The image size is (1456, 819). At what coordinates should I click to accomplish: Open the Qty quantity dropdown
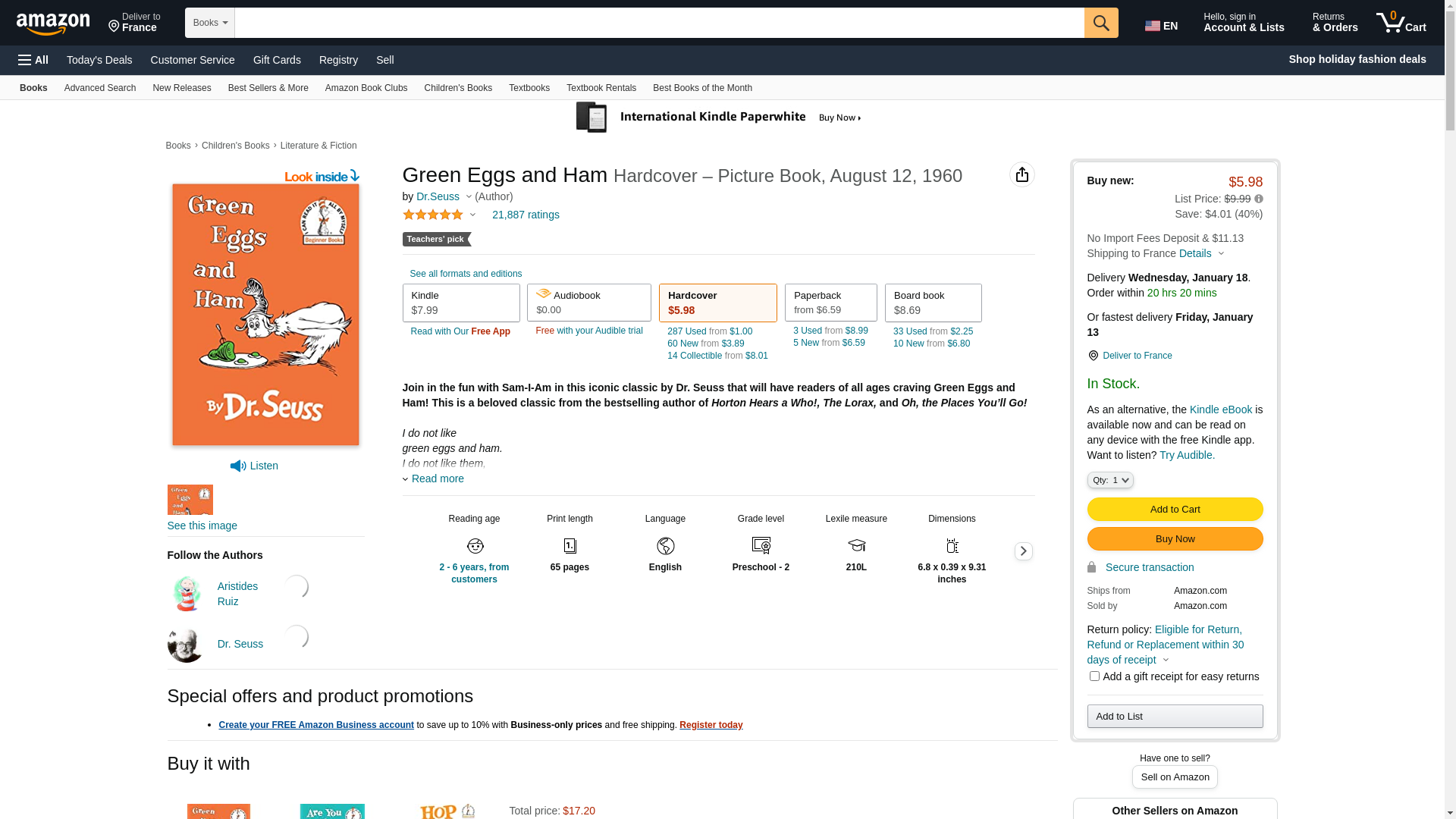[1109, 480]
